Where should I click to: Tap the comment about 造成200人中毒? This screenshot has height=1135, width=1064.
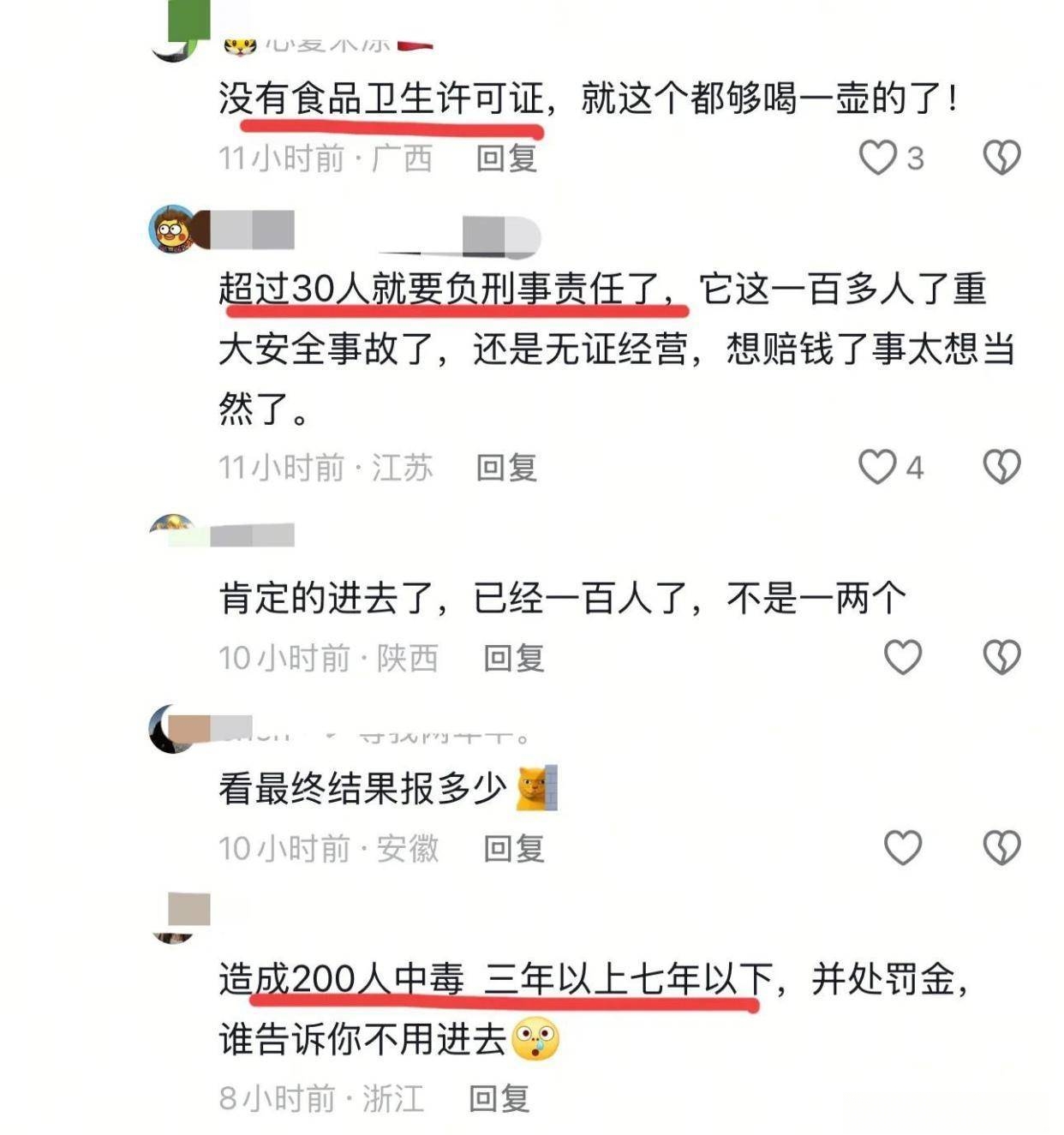[595, 1009]
